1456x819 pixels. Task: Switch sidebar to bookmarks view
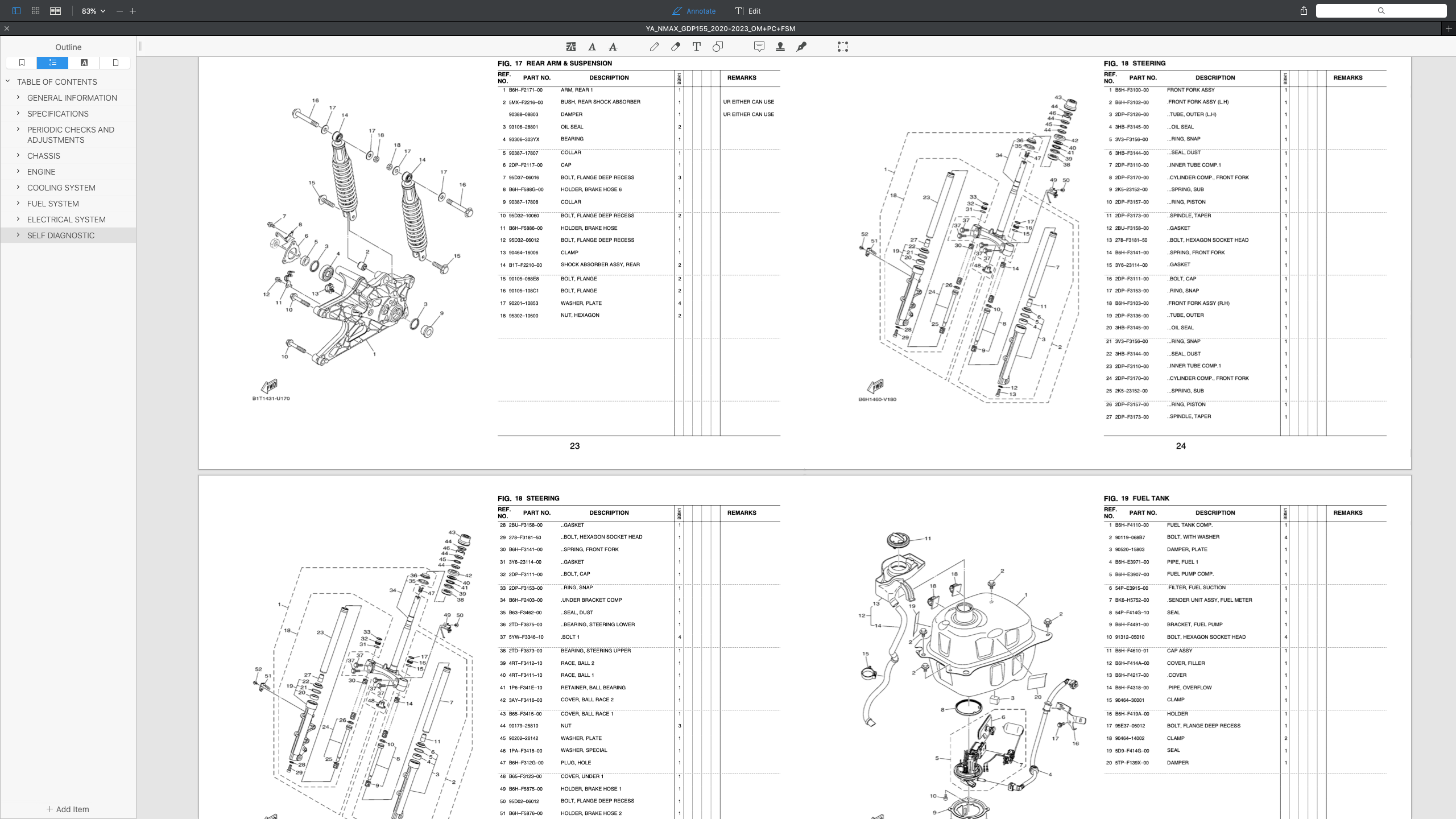point(22,63)
